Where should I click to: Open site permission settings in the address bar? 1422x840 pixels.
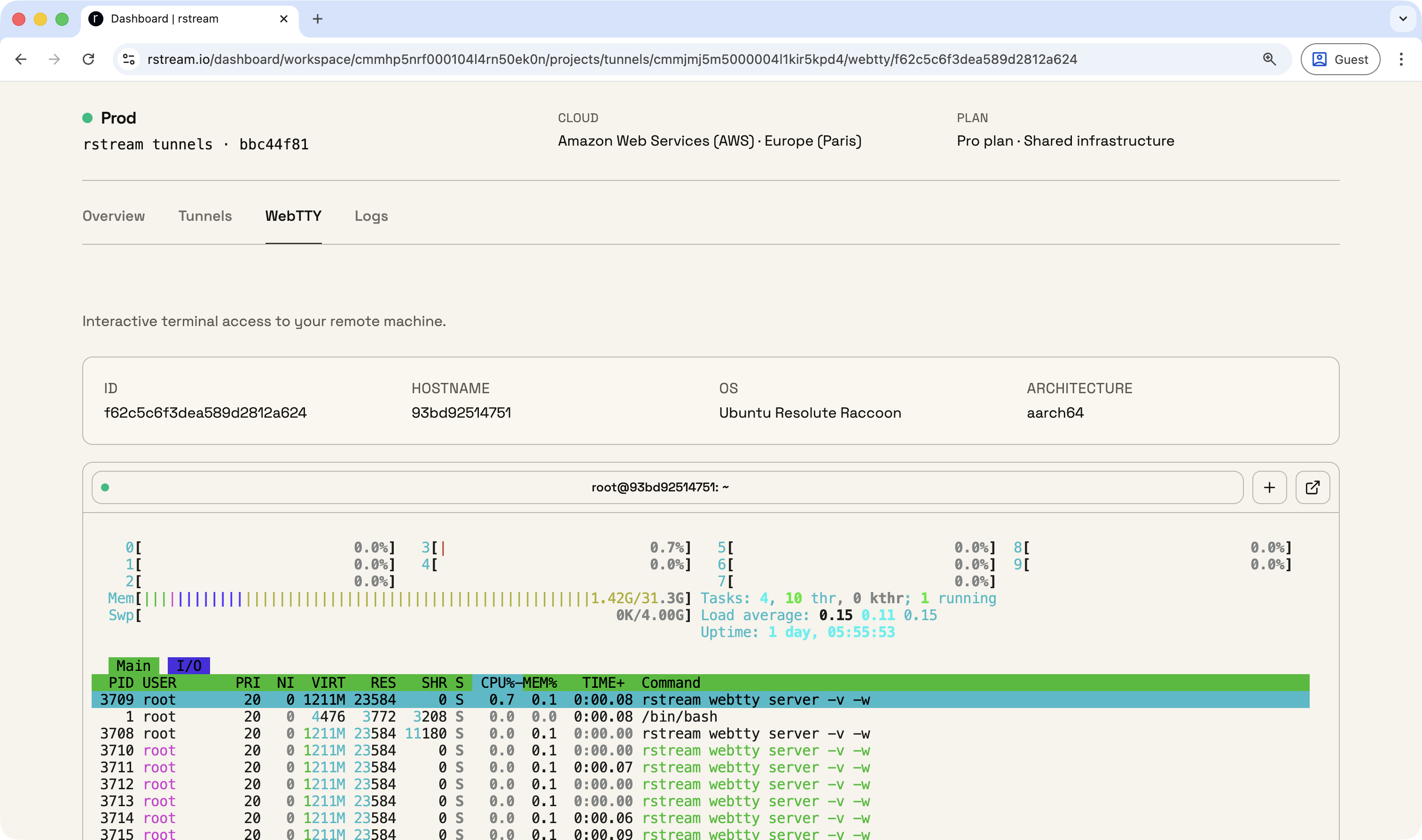click(x=128, y=59)
